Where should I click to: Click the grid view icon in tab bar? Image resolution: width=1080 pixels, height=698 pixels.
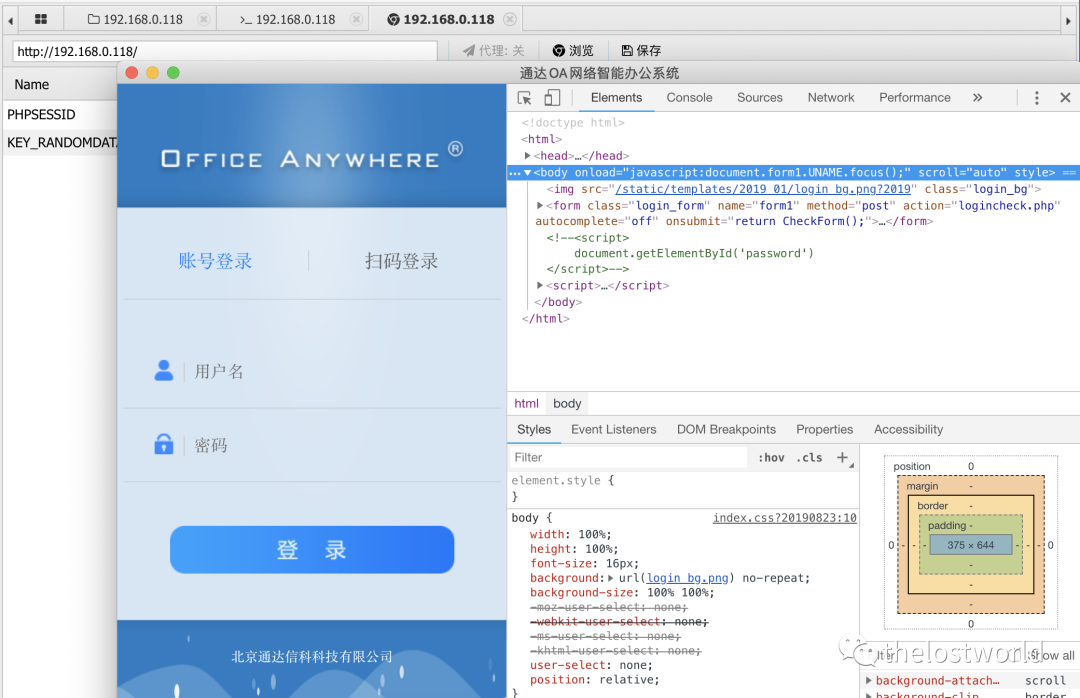coord(41,19)
